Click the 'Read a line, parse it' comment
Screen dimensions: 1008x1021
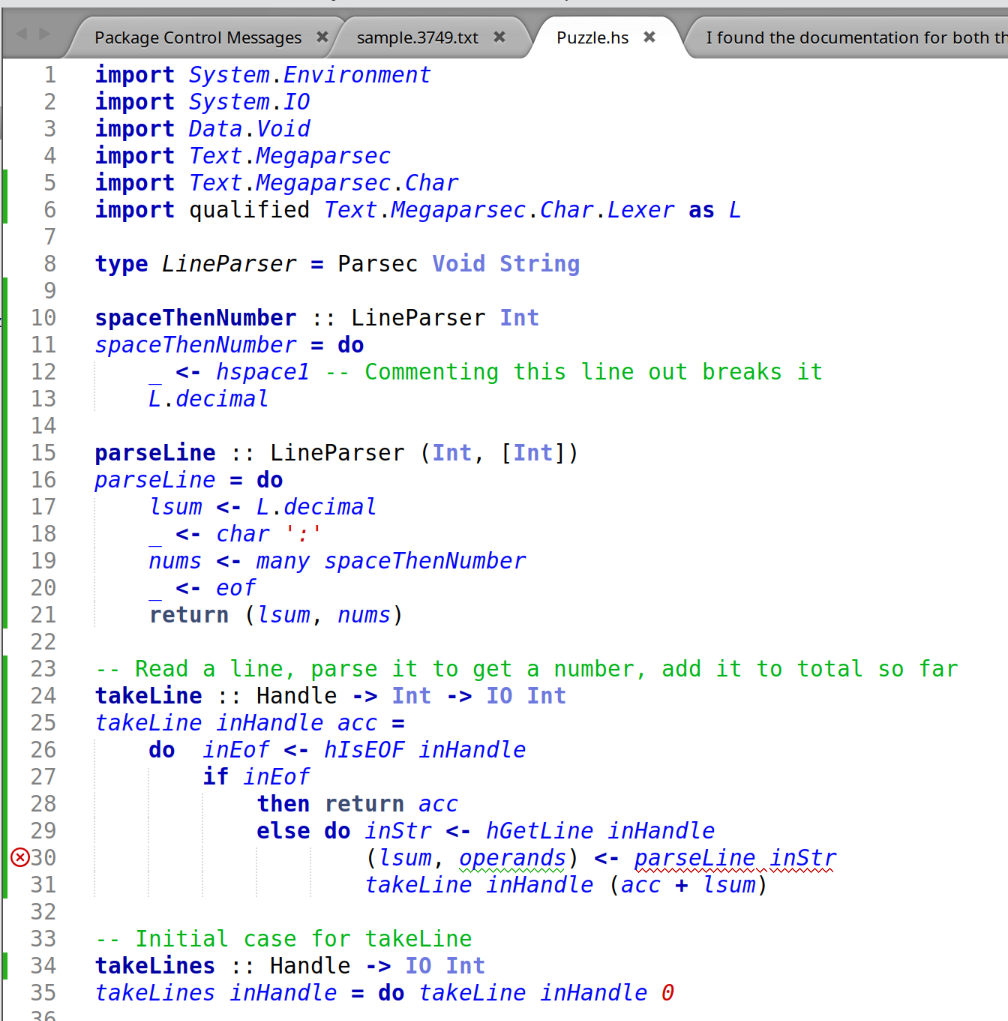coord(526,669)
